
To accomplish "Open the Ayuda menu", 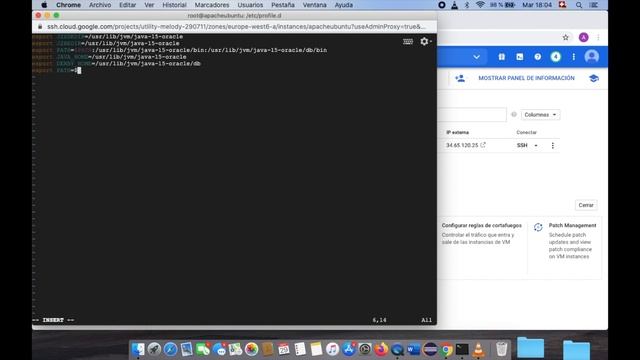I will 344,5.
